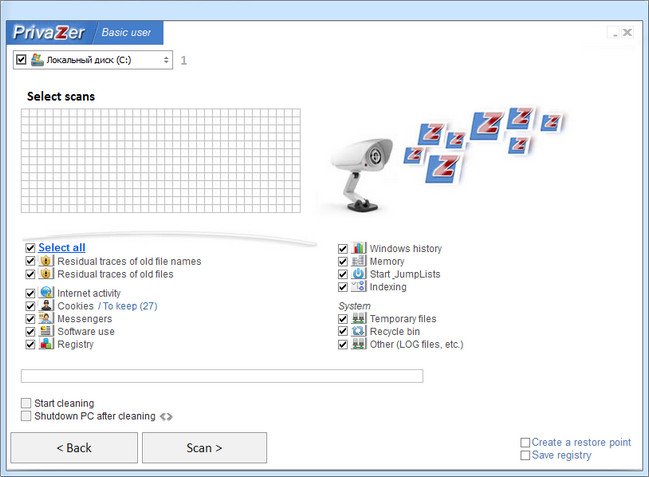The width and height of the screenshot is (649, 477).
Task: Click the Basic user mode tab
Action: coord(127,32)
